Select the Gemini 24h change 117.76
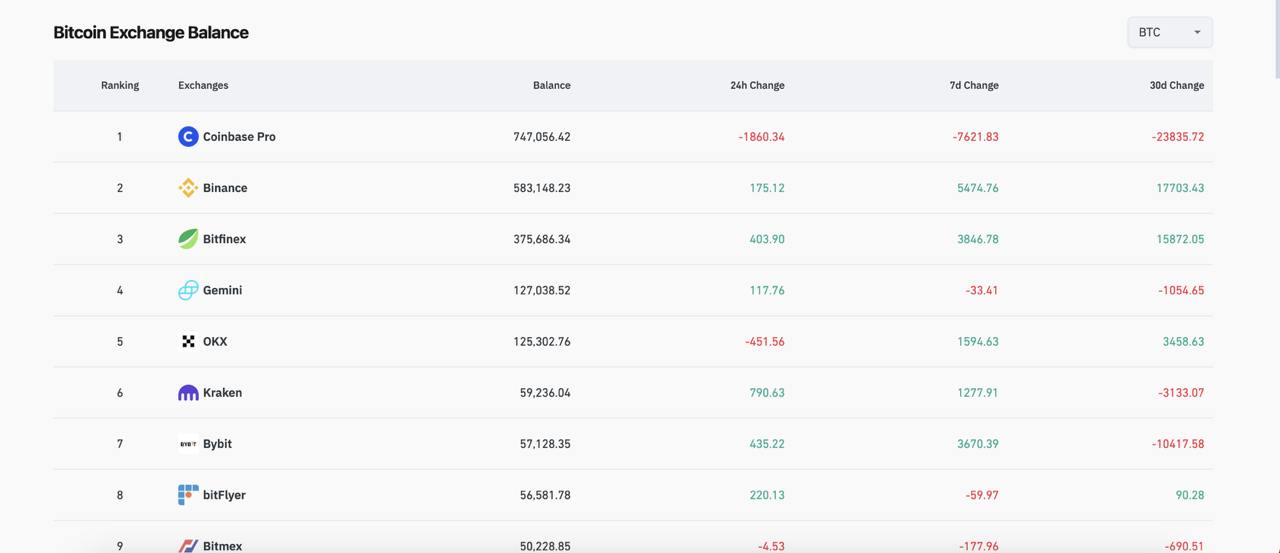The image size is (1280, 553). 767,290
